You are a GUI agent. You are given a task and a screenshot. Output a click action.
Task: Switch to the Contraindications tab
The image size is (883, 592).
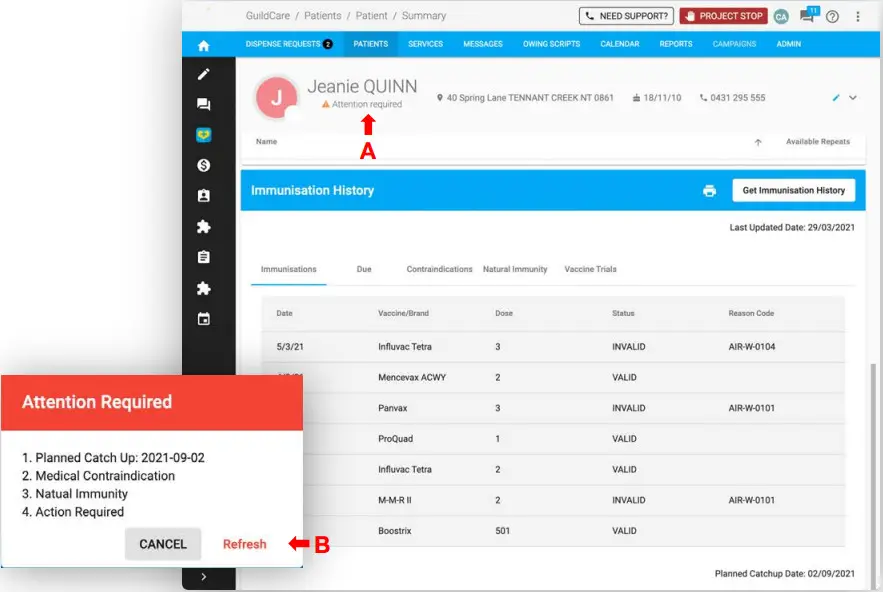(439, 269)
